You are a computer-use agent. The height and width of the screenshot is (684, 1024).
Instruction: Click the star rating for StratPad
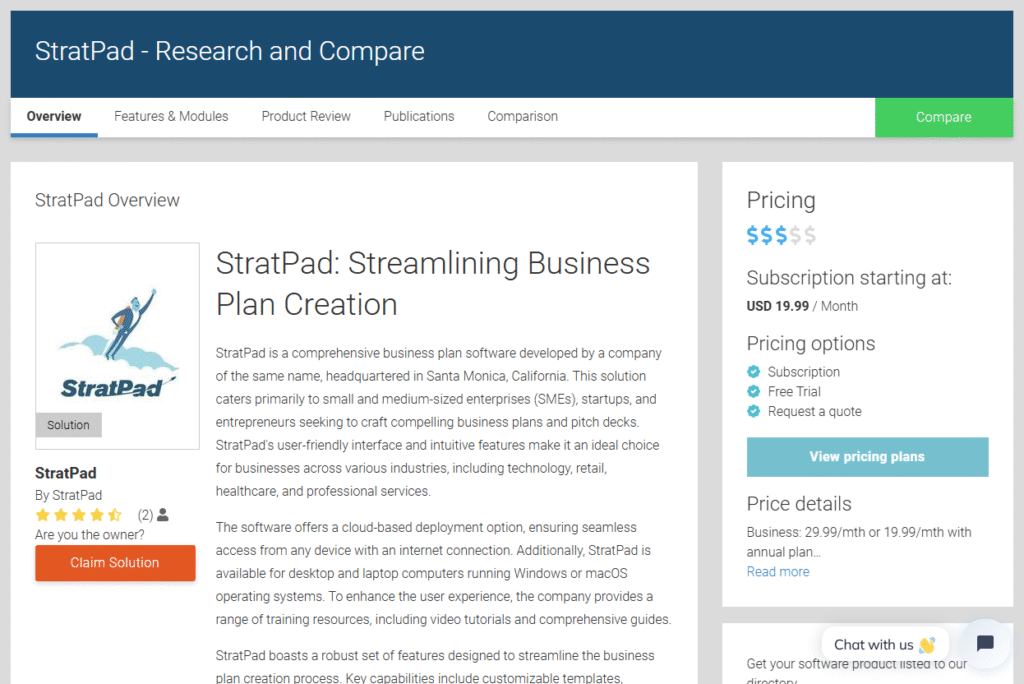coord(78,515)
